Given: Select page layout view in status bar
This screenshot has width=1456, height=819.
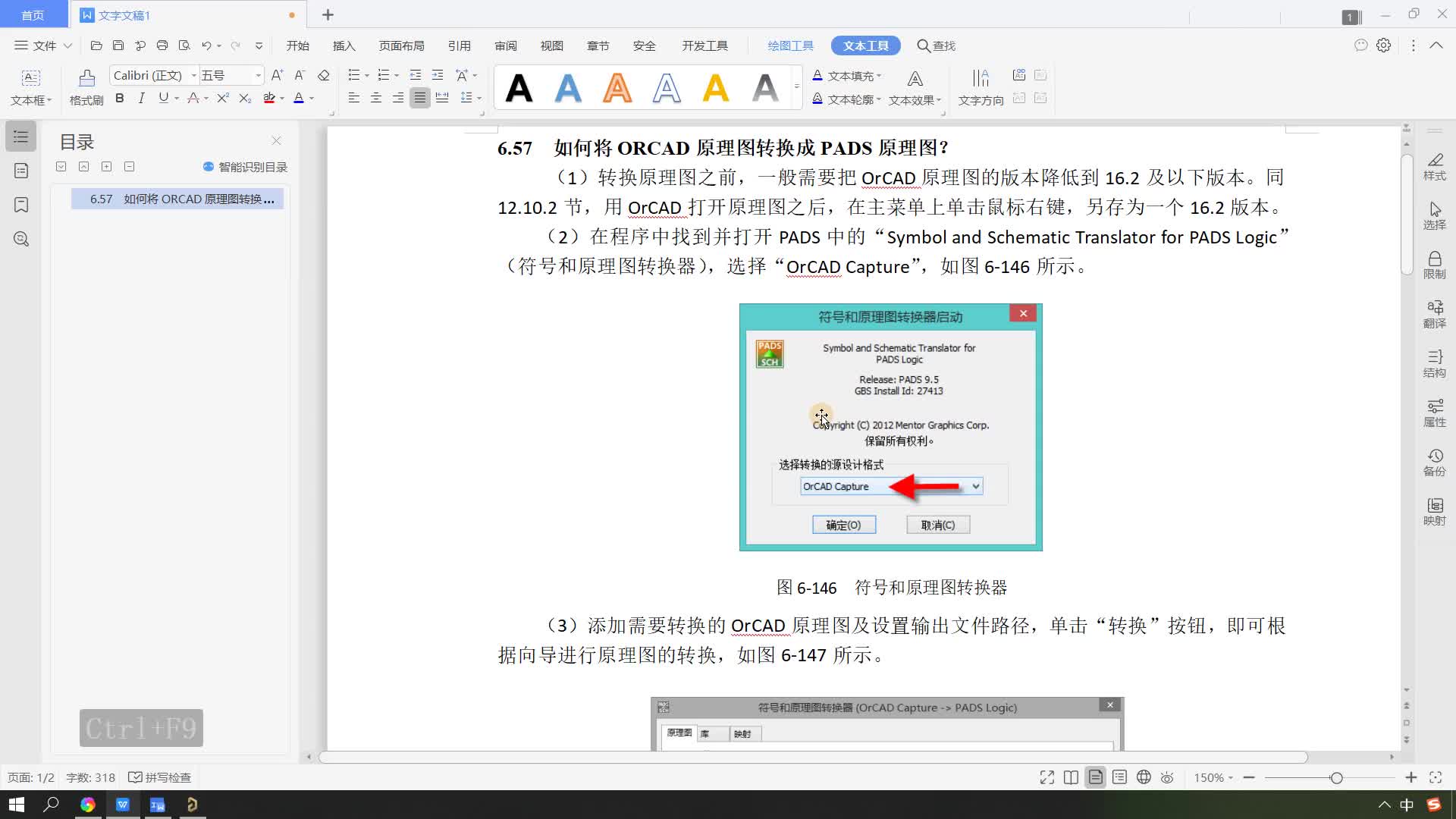Looking at the screenshot, I should (1096, 777).
